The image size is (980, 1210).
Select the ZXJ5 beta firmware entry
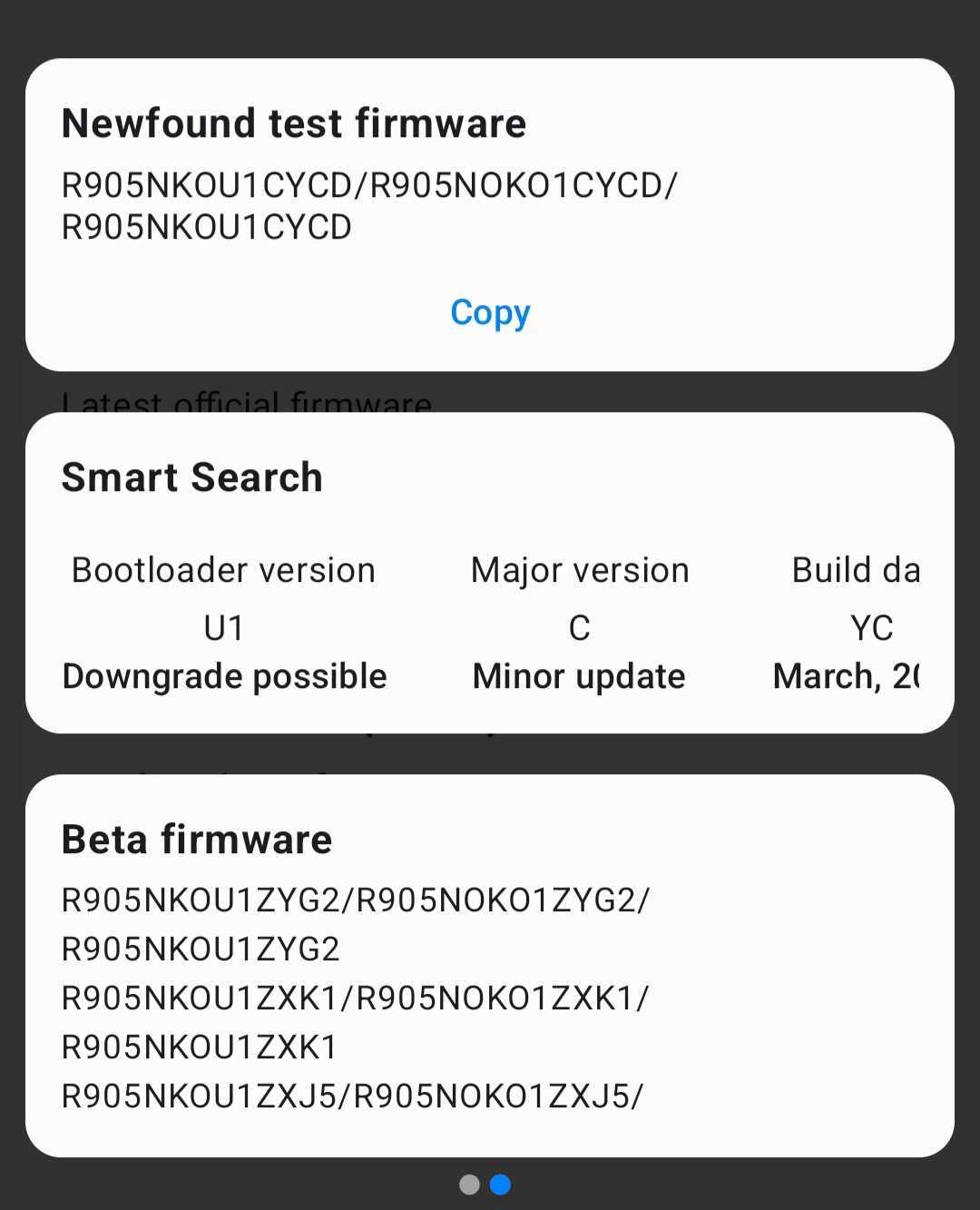[x=352, y=1097]
